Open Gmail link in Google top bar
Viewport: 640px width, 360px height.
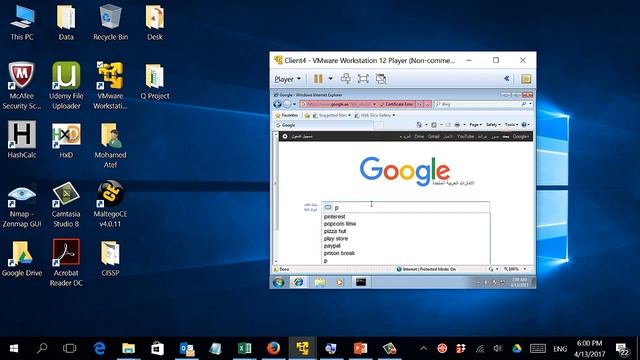(x=433, y=137)
